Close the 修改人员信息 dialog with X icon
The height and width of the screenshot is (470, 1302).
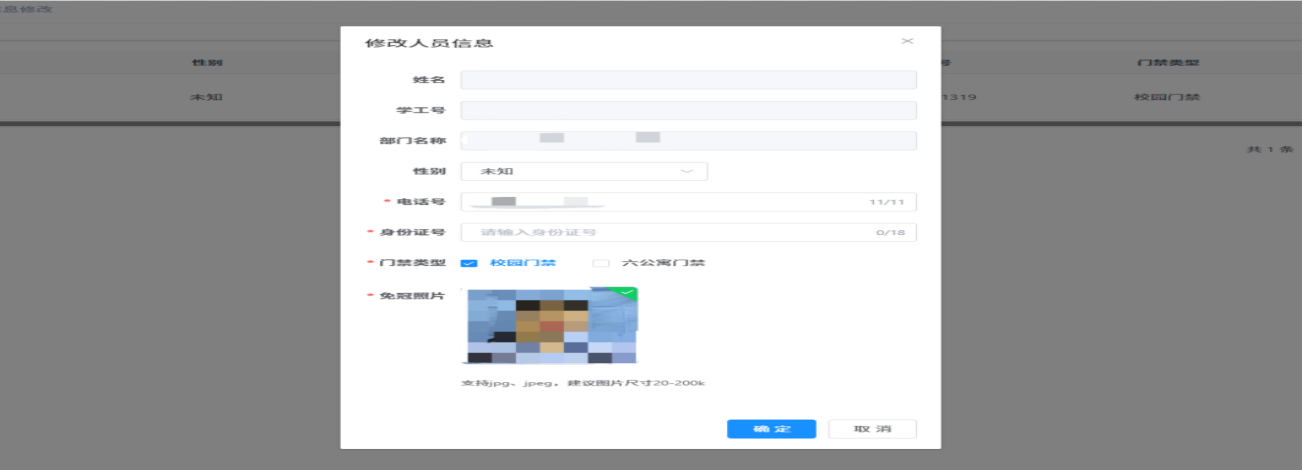pyautogui.click(x=907, y=41)
